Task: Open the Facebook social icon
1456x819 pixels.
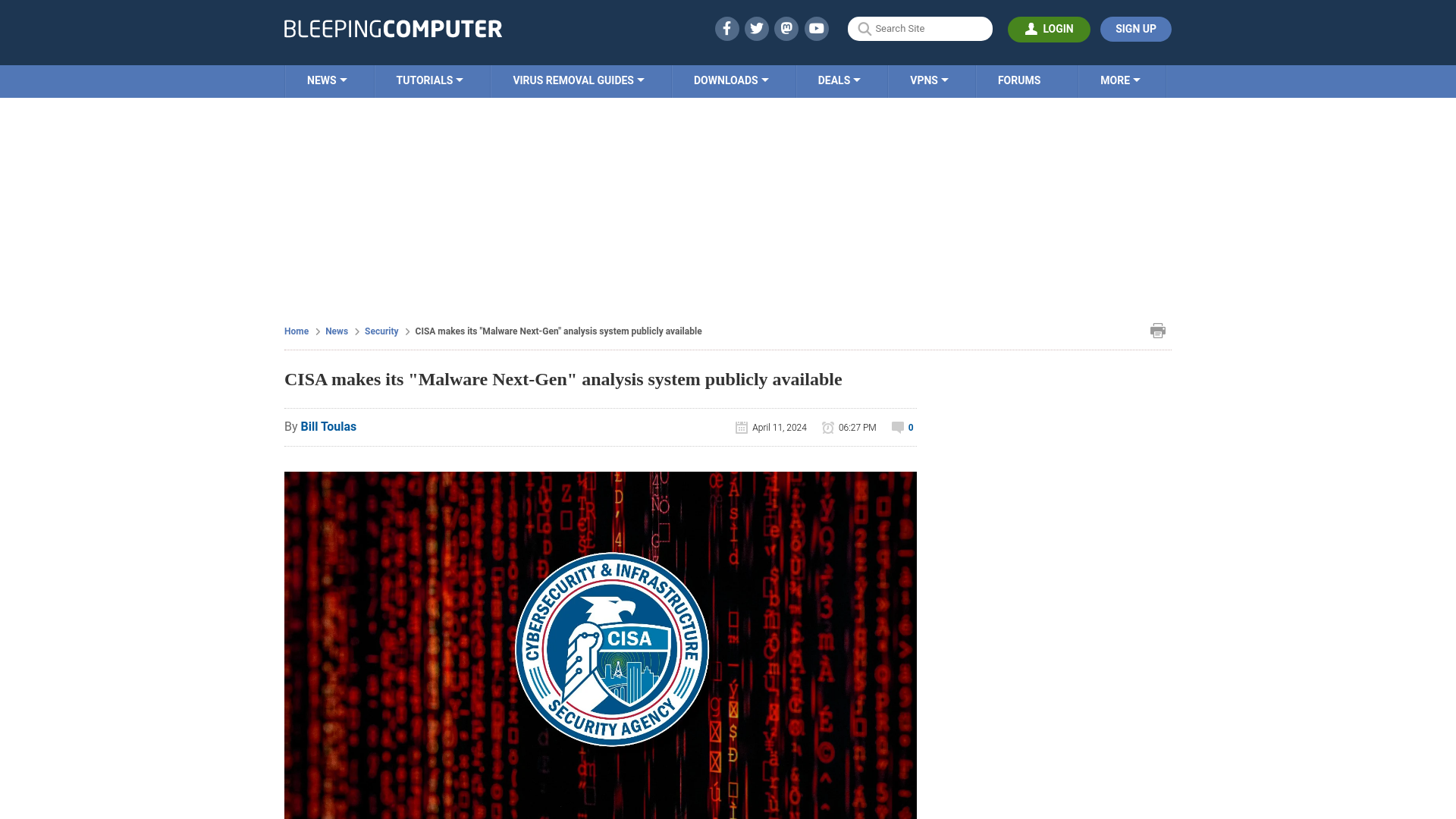Action: [726, 29]
